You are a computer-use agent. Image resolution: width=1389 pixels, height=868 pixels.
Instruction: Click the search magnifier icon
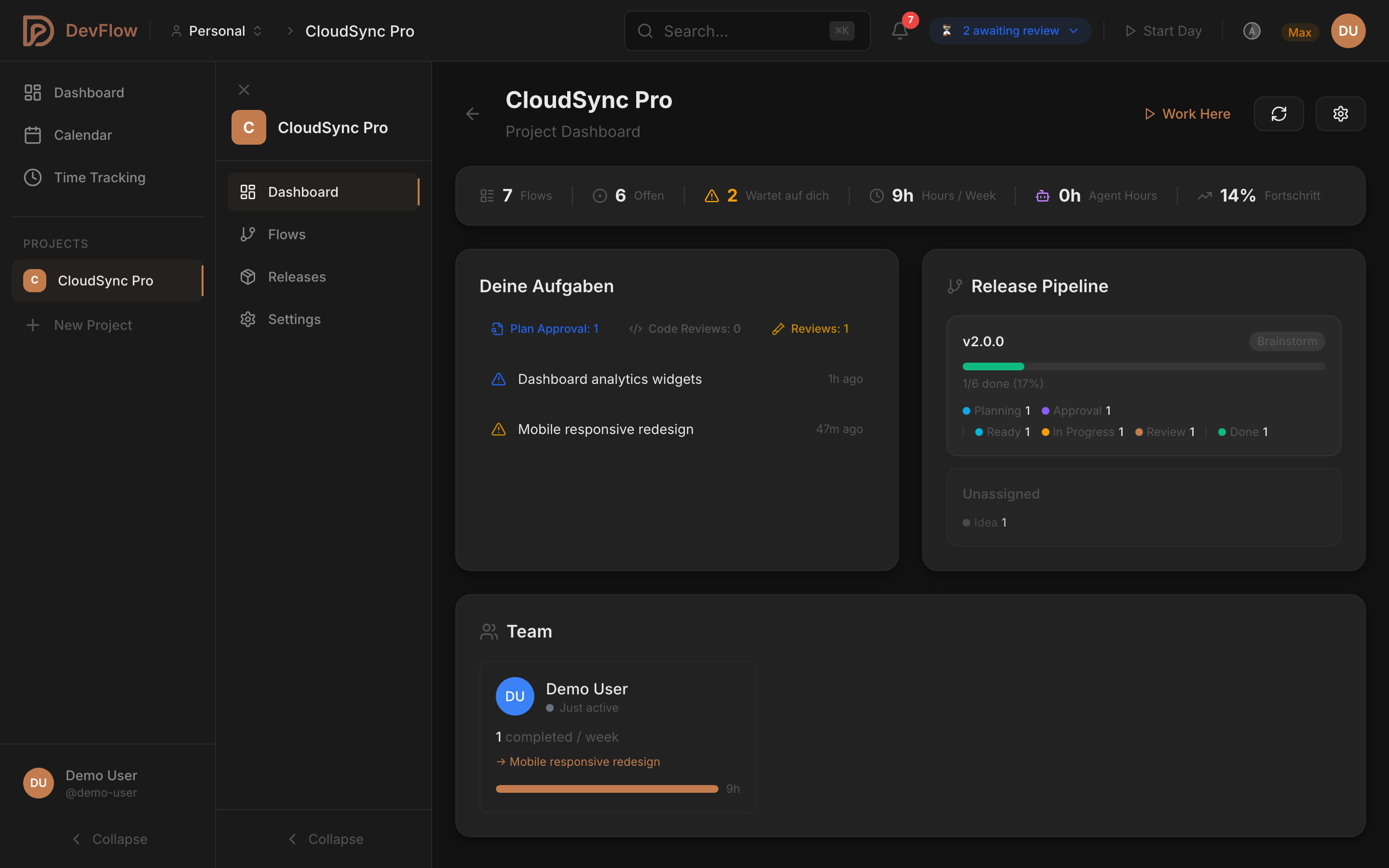tap(645, 30)
